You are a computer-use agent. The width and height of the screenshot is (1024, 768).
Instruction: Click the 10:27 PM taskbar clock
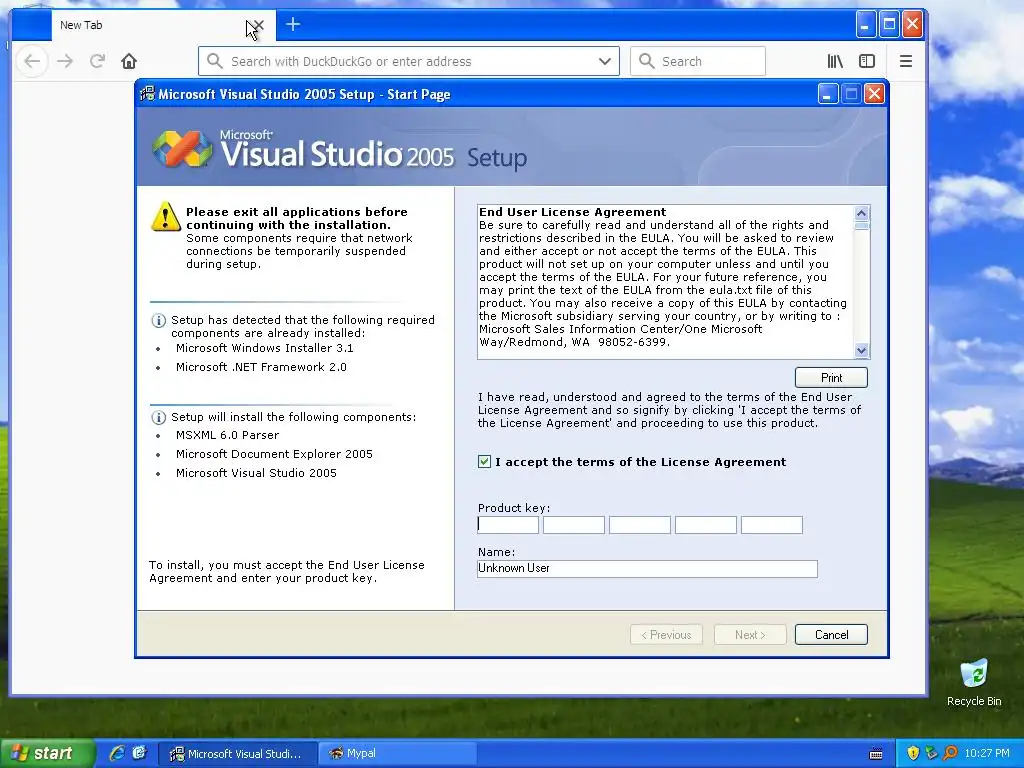[987, 754]
